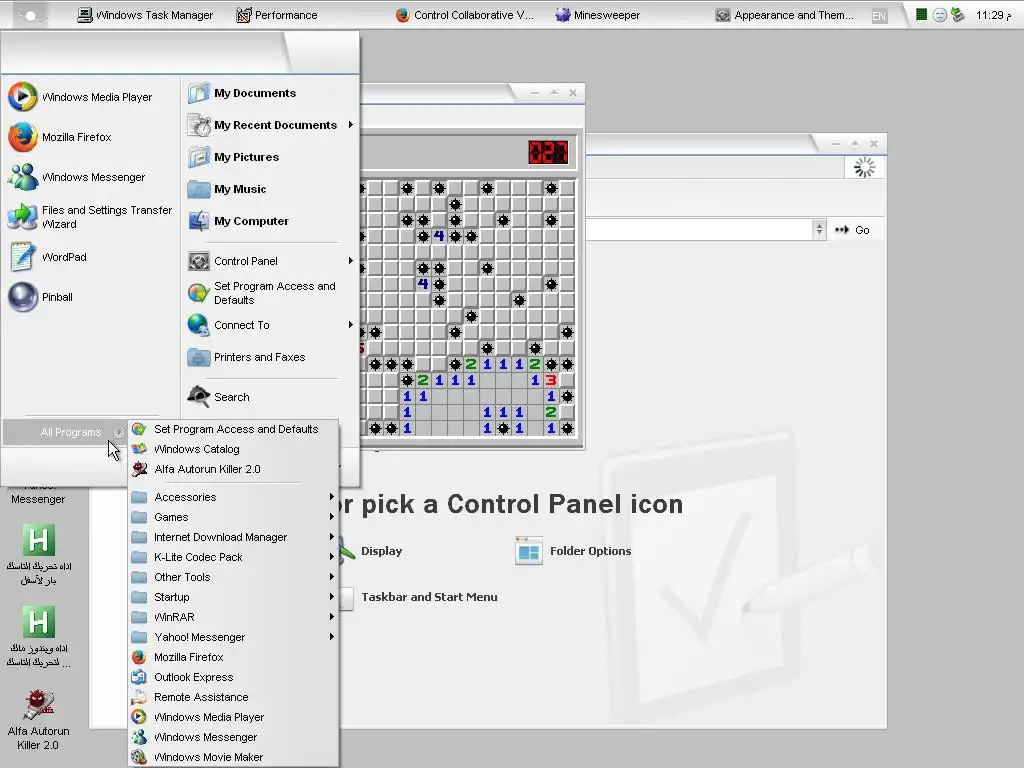Expand Yahoo! Messenger program folder
Viewport: 1024px width, 768px height.
pyautogui.click(x=233, y=637)
